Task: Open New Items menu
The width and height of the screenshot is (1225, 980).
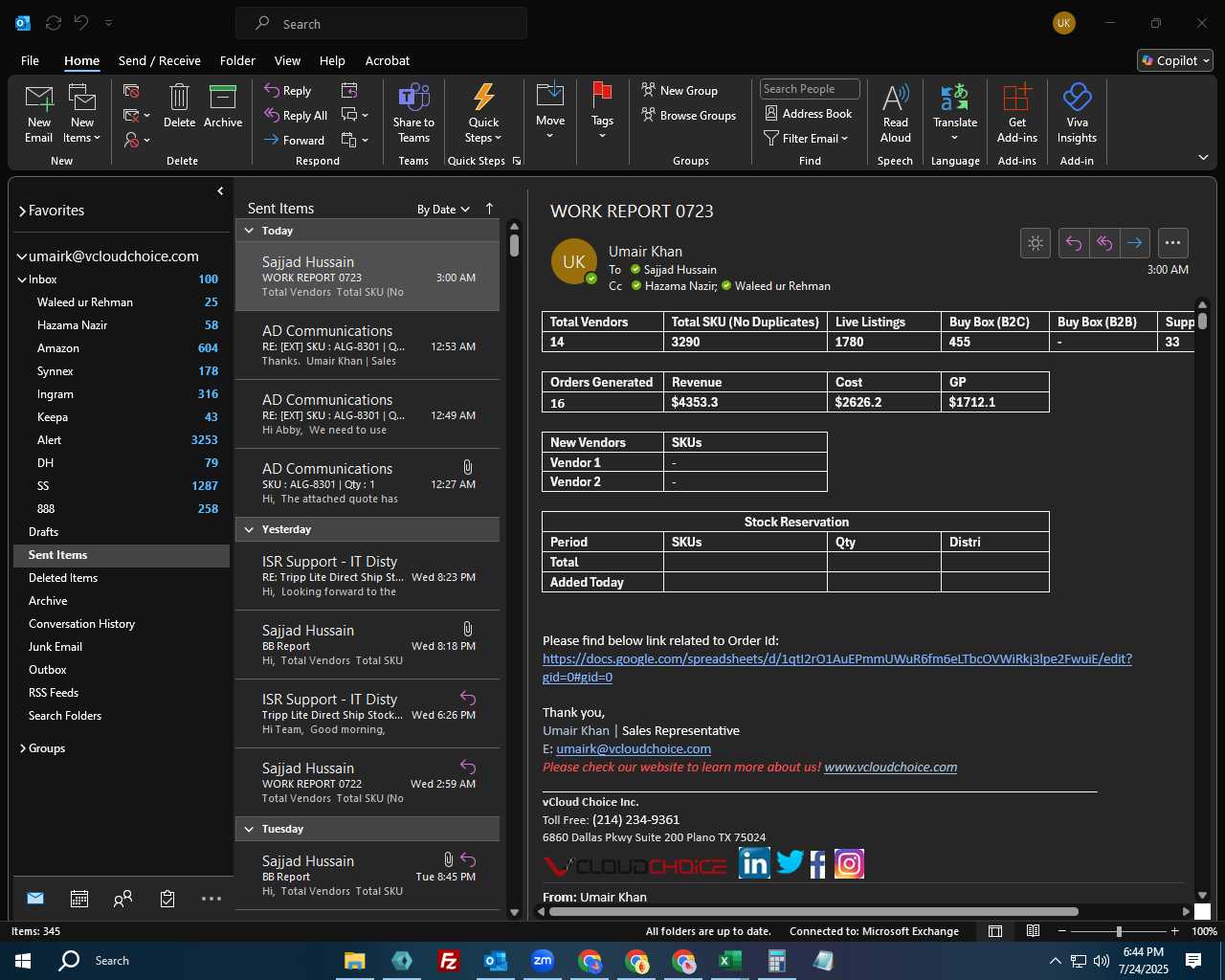Action: (x=82, y=113)
